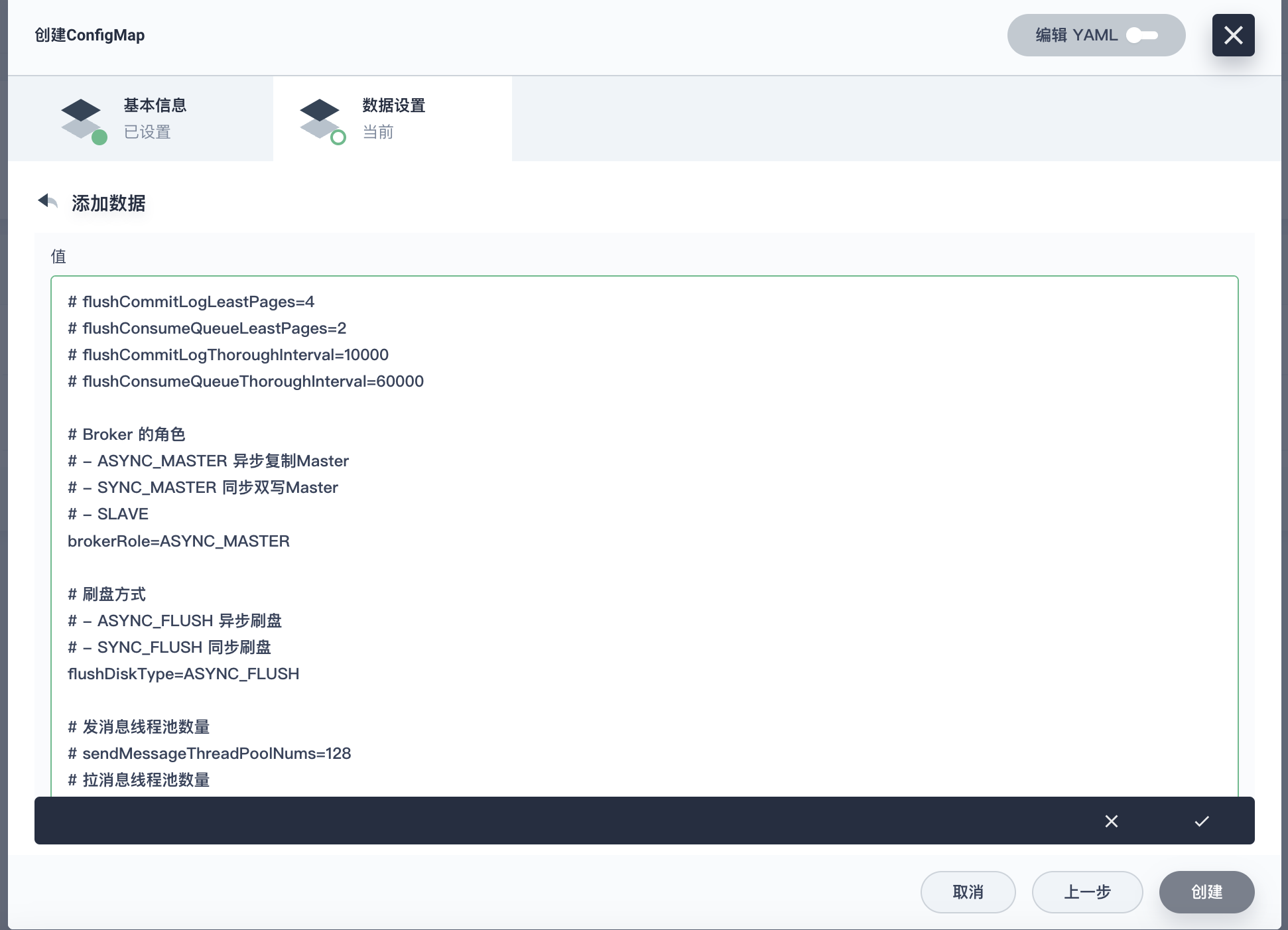Image resolution: width=1288 pixels, height=930 pixels.
Task: Click inside the 值 text area
Action: (644, 536)
